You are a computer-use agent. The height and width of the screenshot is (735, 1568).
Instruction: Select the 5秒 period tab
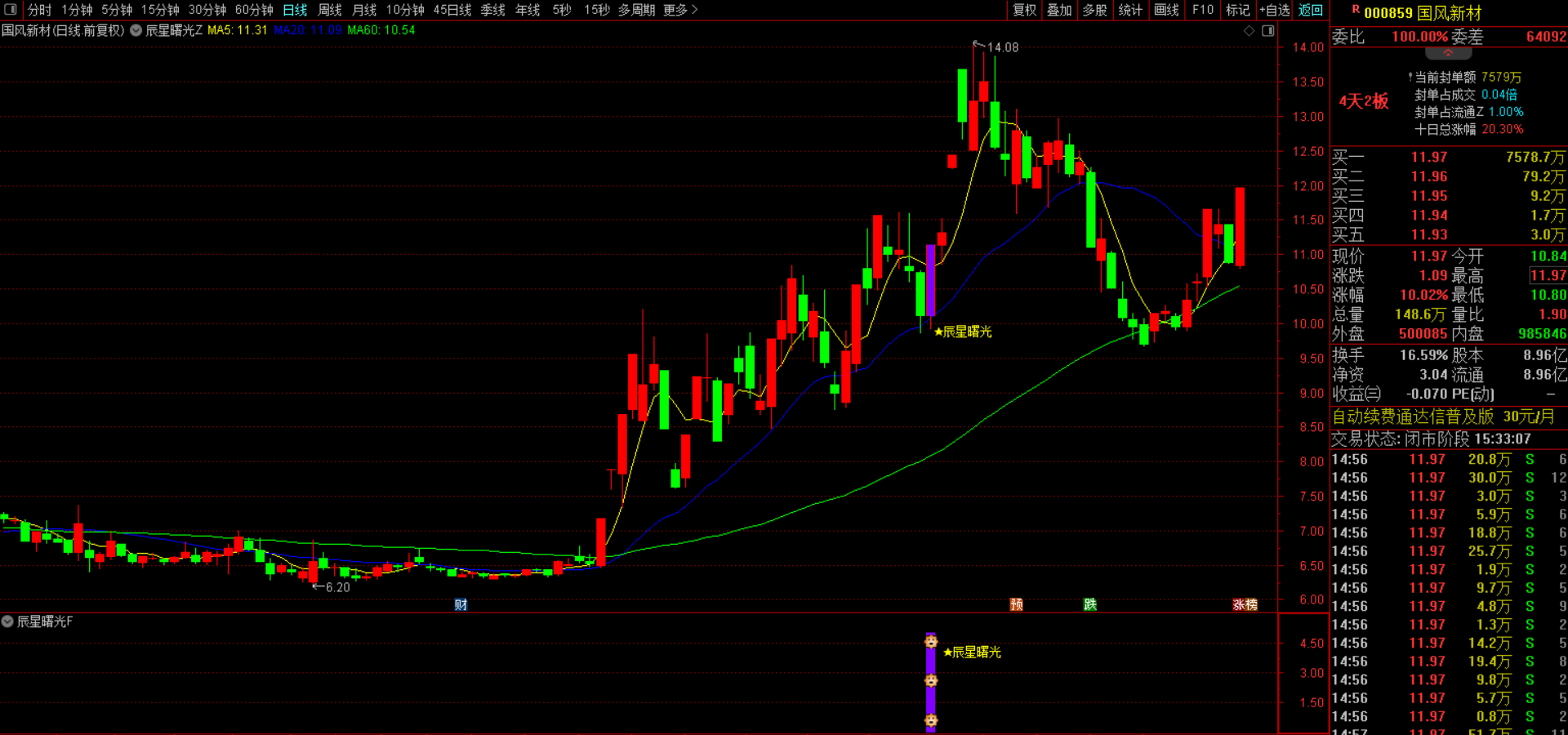[562, 10]
